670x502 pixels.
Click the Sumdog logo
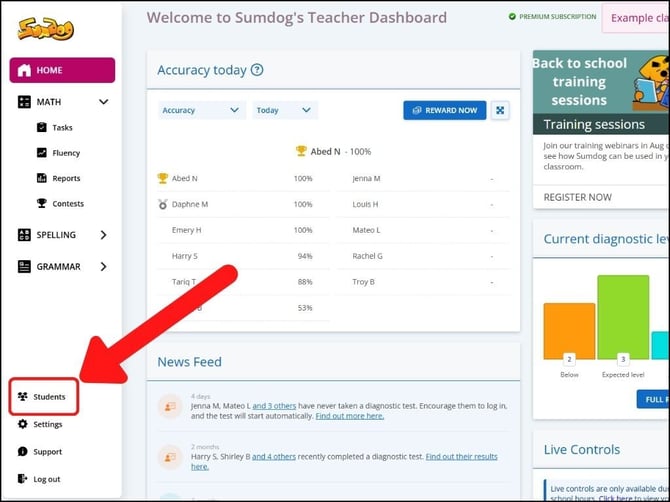point(46,29)
